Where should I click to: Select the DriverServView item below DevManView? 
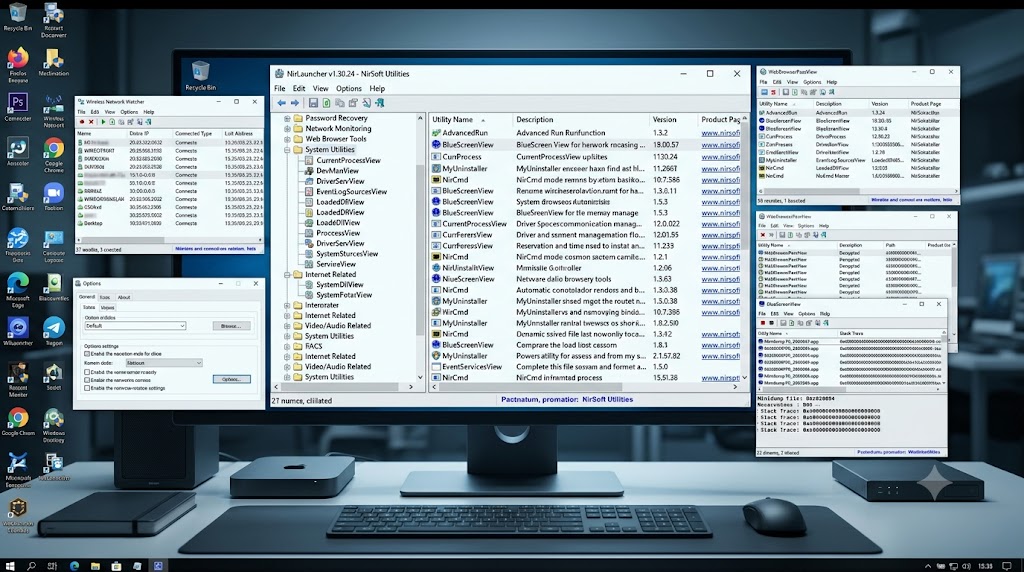click(x=340, y=181)
